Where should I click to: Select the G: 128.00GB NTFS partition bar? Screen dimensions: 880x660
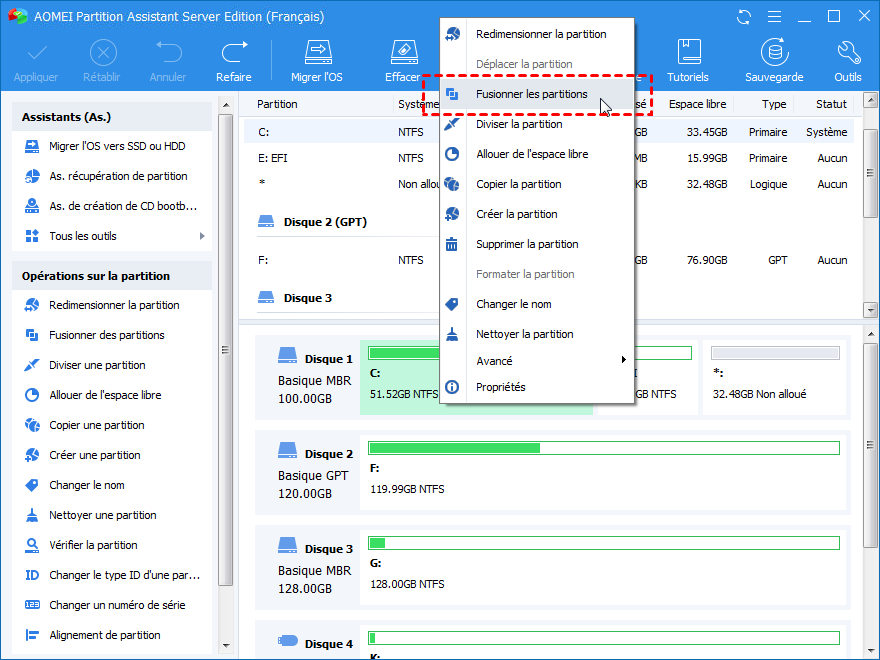603,566
